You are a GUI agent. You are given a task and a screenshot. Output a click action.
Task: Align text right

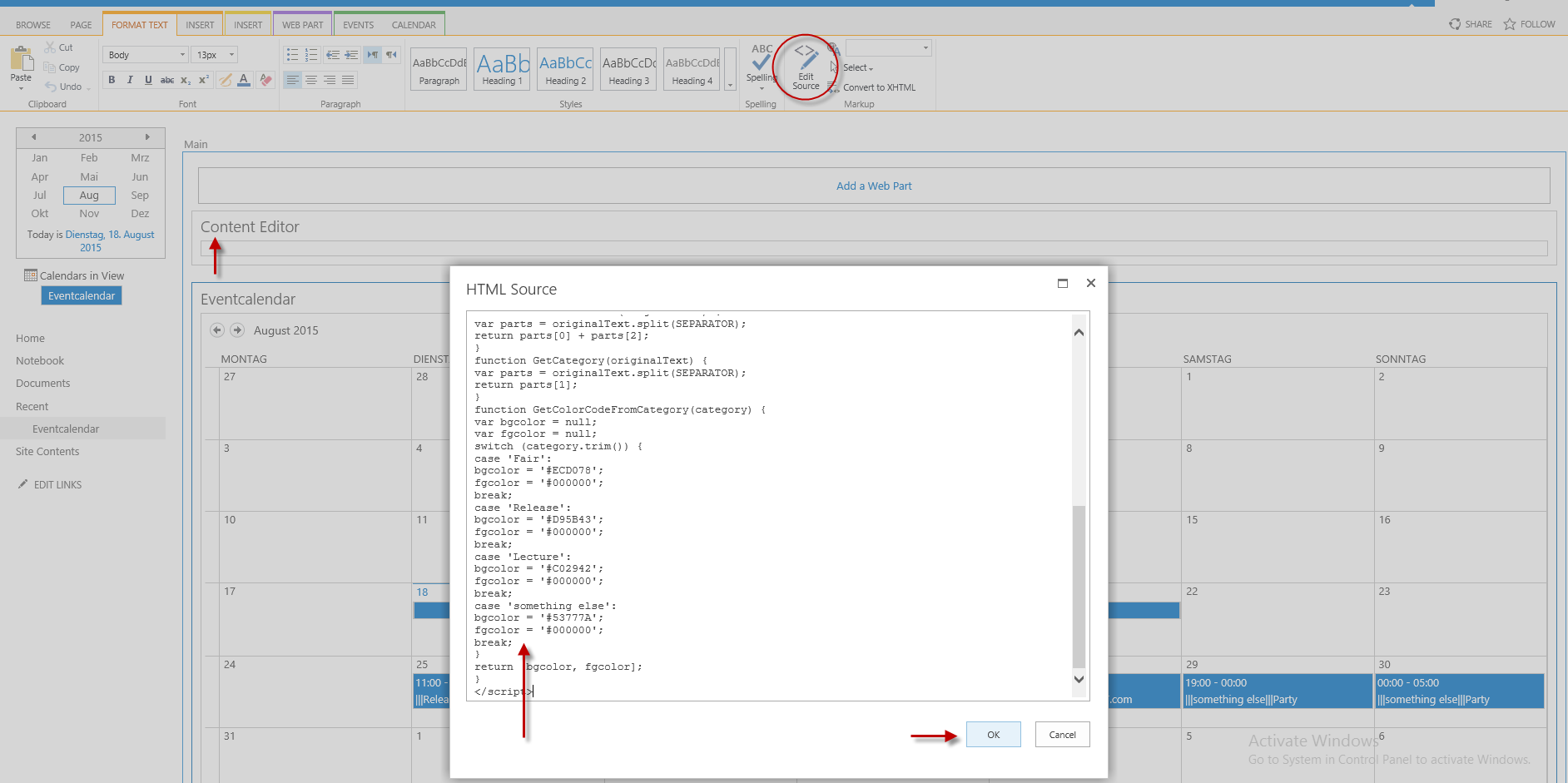[330, 80]
